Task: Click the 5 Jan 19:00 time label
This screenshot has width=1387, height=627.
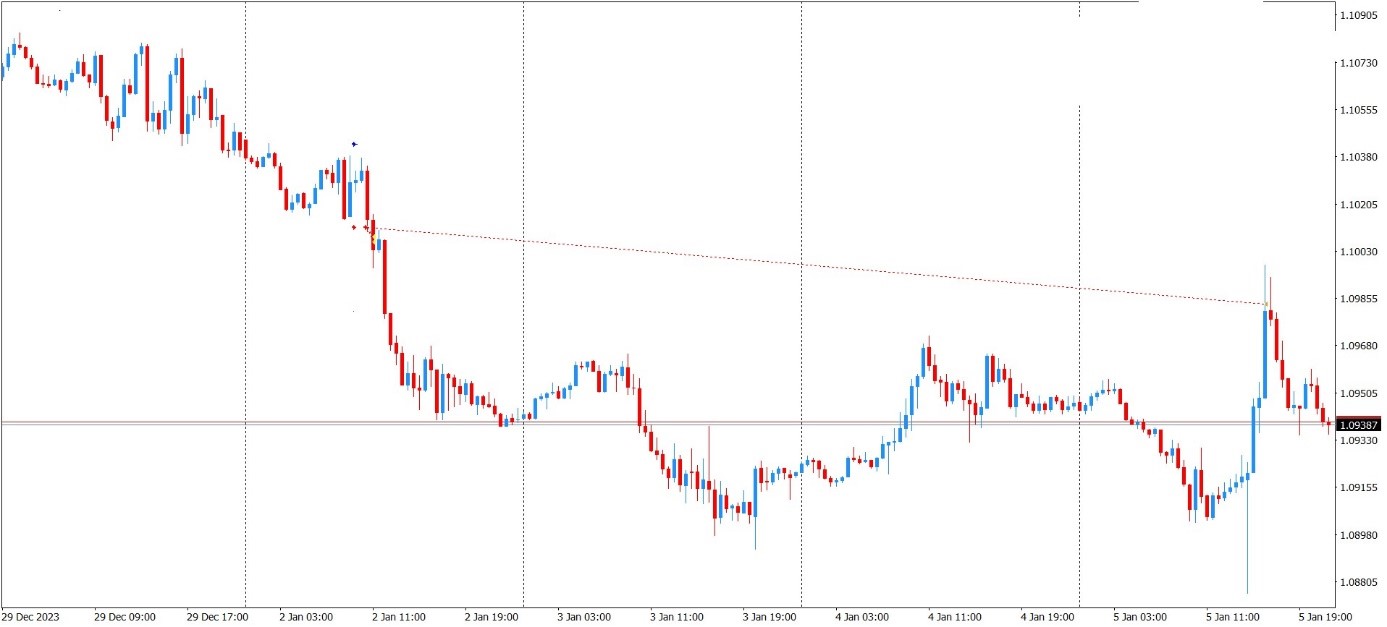Action: pyautogui.click(x=1325, y=617)
